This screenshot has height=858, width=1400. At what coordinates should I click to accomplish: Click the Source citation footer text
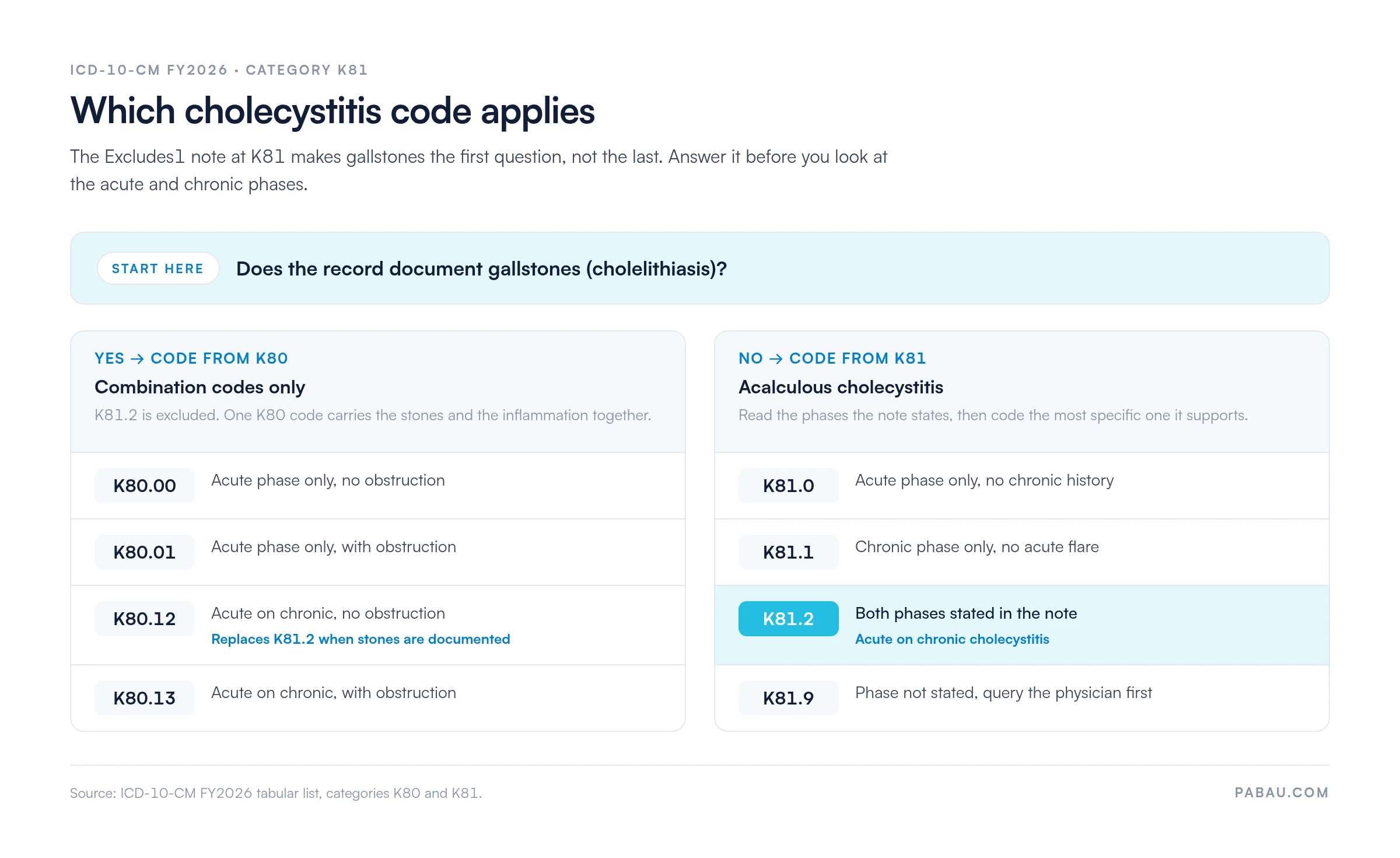coord(276,793)
